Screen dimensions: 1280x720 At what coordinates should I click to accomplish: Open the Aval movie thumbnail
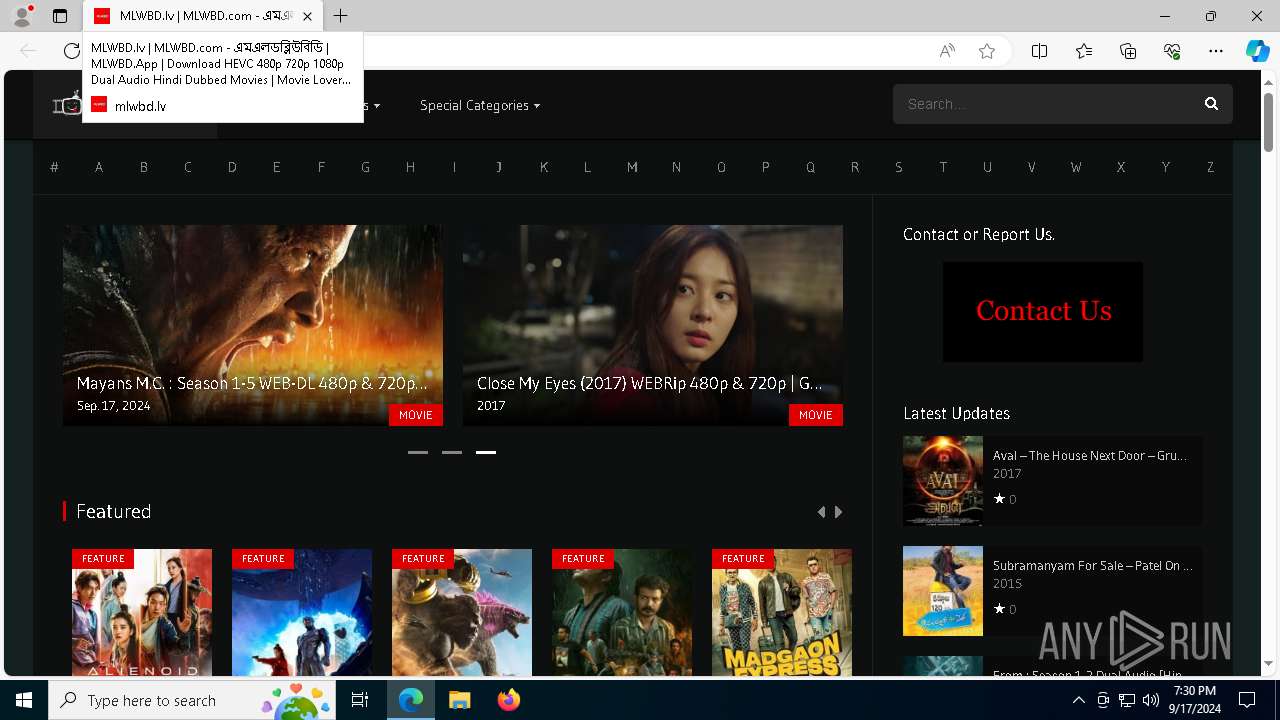tap(943, 481)
